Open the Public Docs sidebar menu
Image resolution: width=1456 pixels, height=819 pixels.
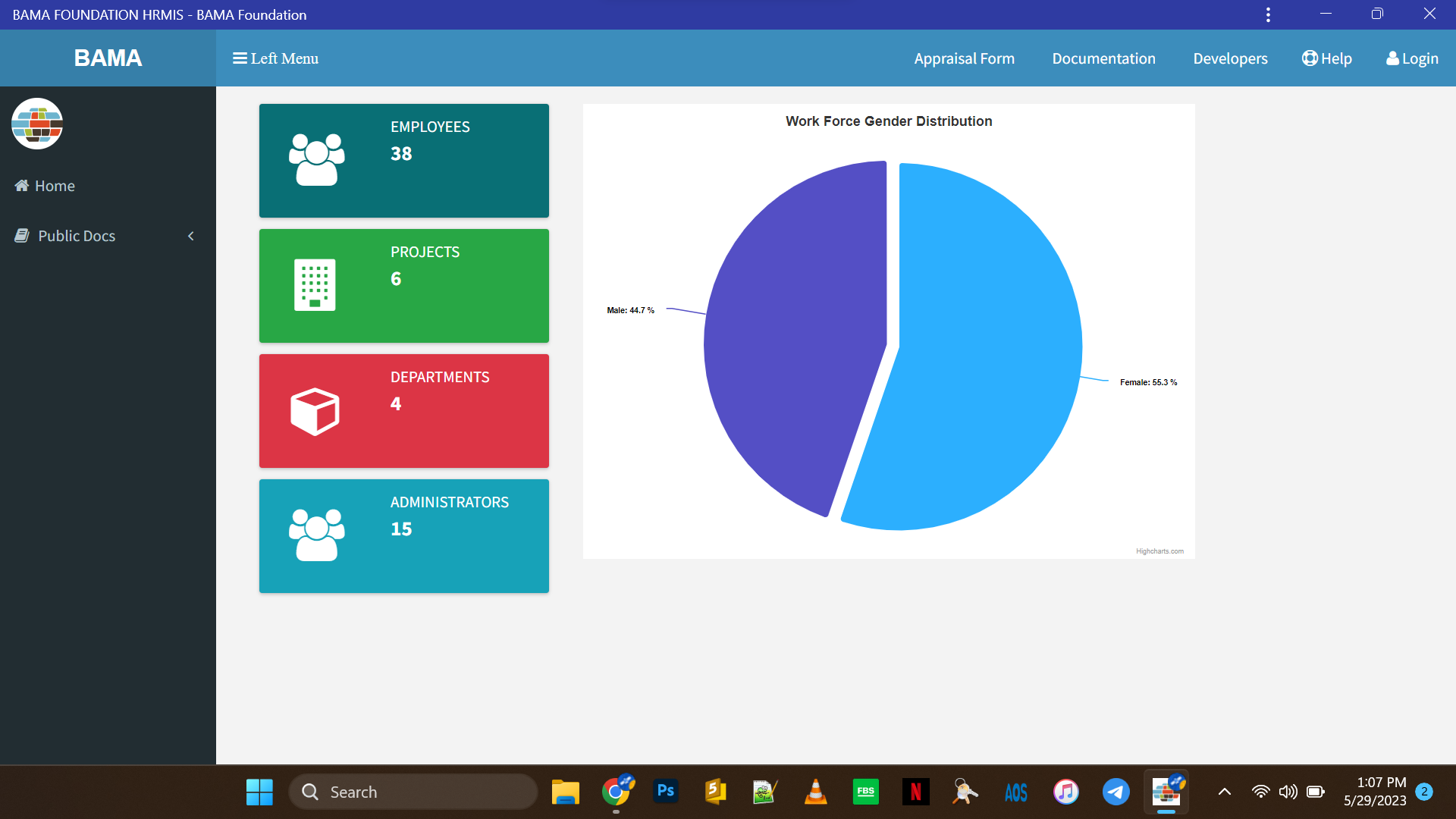coord(76,236)
